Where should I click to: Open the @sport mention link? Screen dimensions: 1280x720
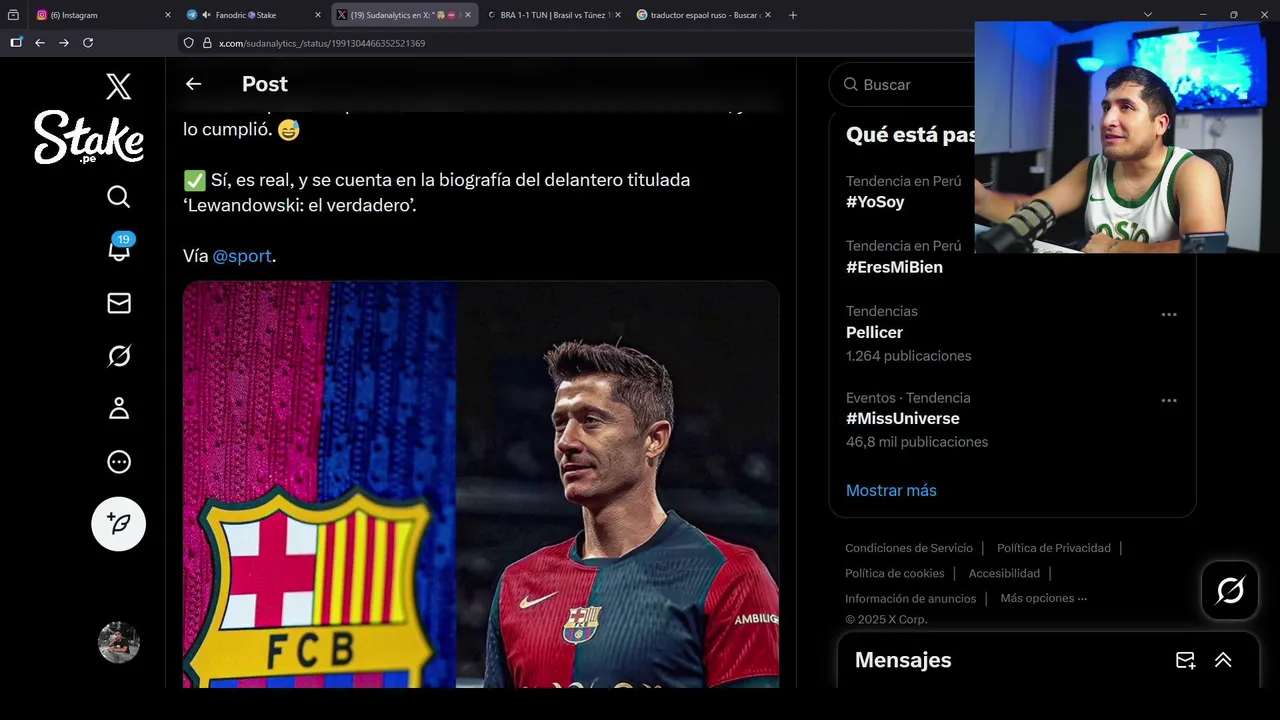pos(242,256)
